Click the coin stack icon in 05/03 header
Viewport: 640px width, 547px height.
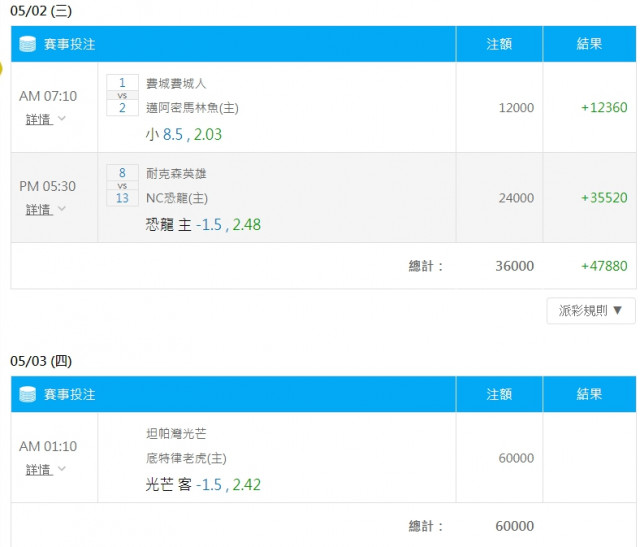tap(28, 394)
